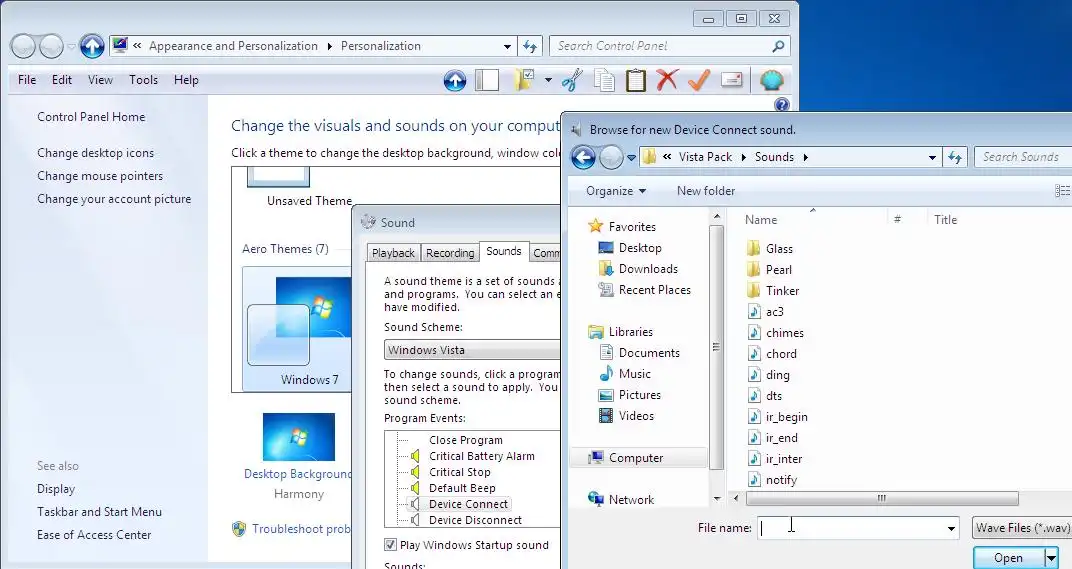Open the dropdown arrow next to folder options icon

pyautogui.click(x=548, y=80)
